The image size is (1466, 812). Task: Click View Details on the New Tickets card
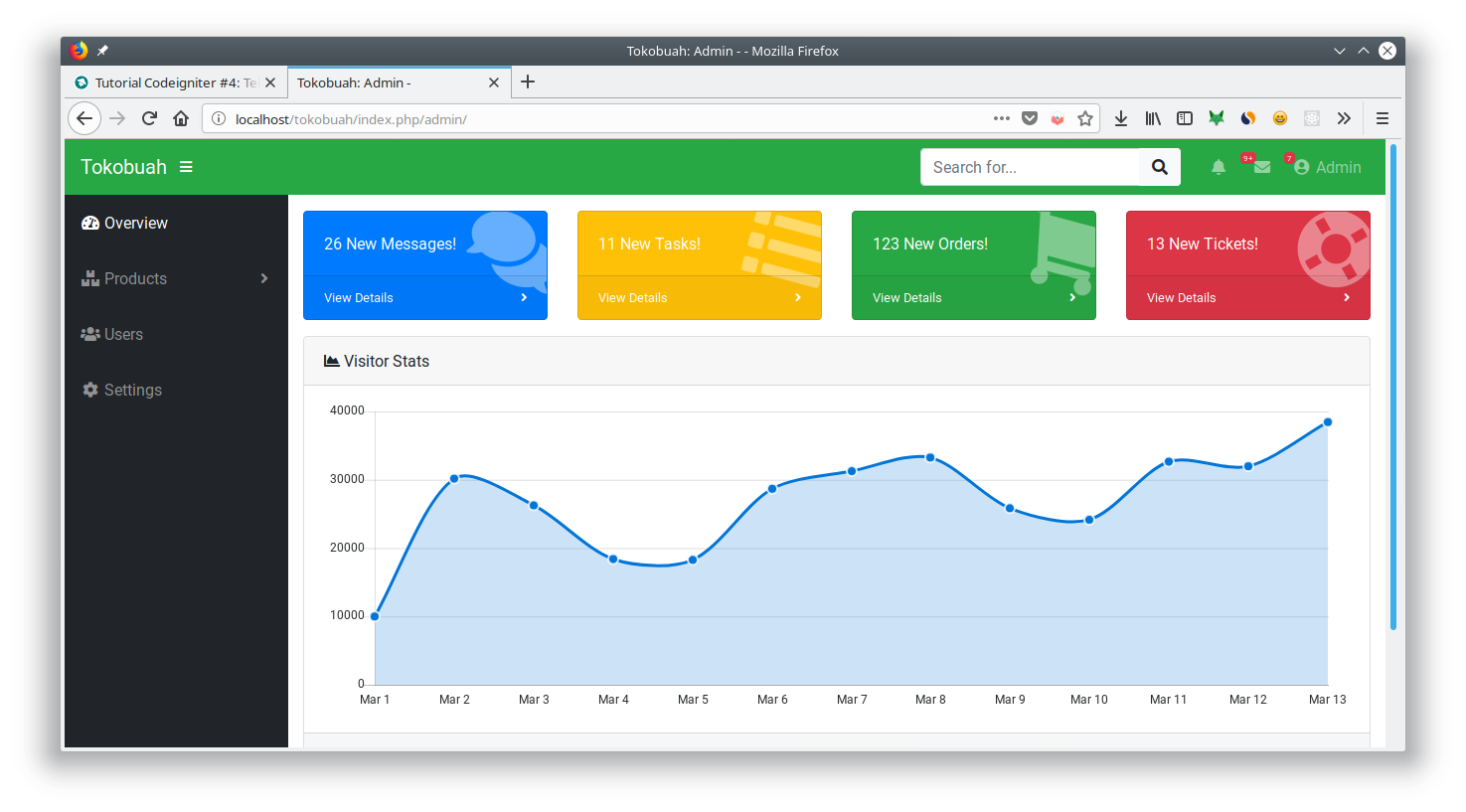pyautogui.click(x=1181, y=297)
